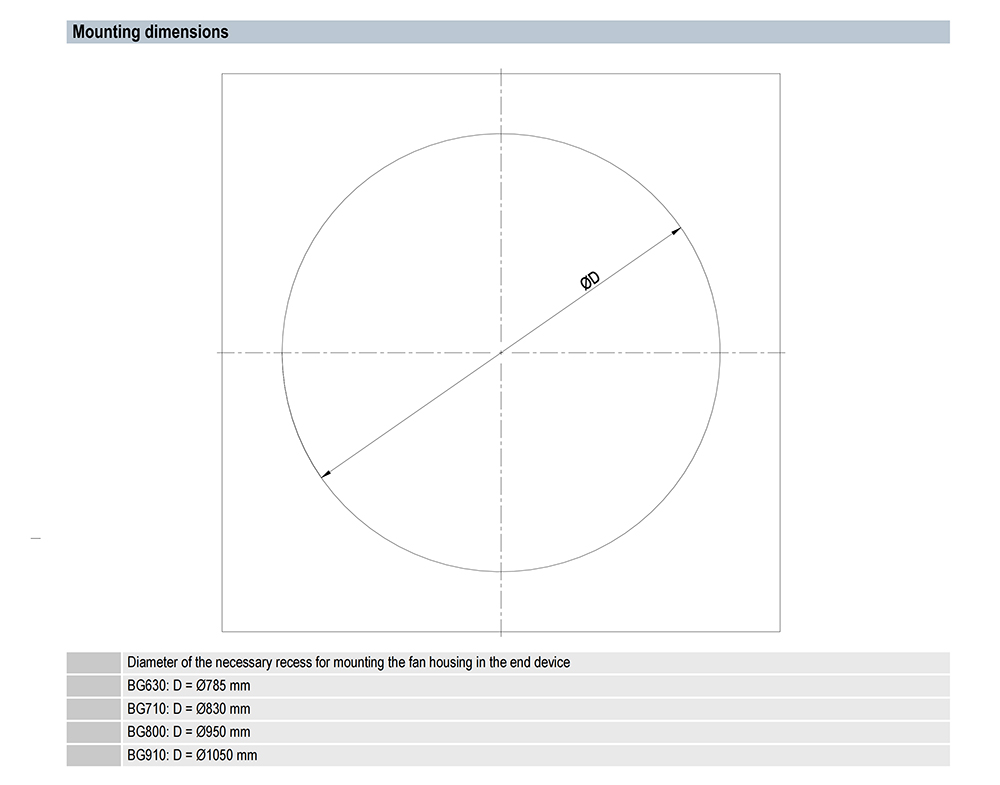Click the circle's center point at the crosshair

pyautogui.click(x=500, y=352)
